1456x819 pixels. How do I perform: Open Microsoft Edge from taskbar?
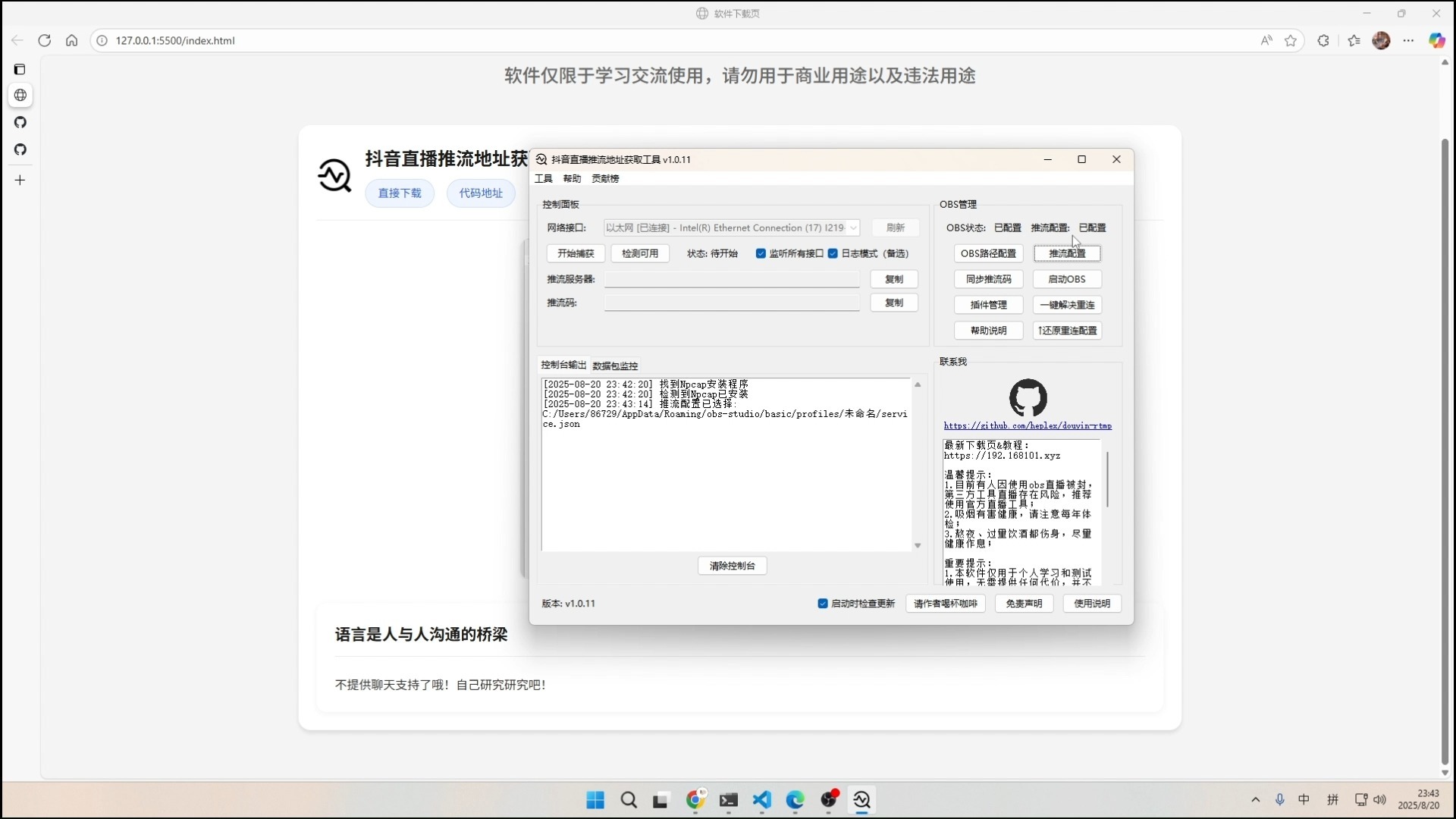coord(795,800)
